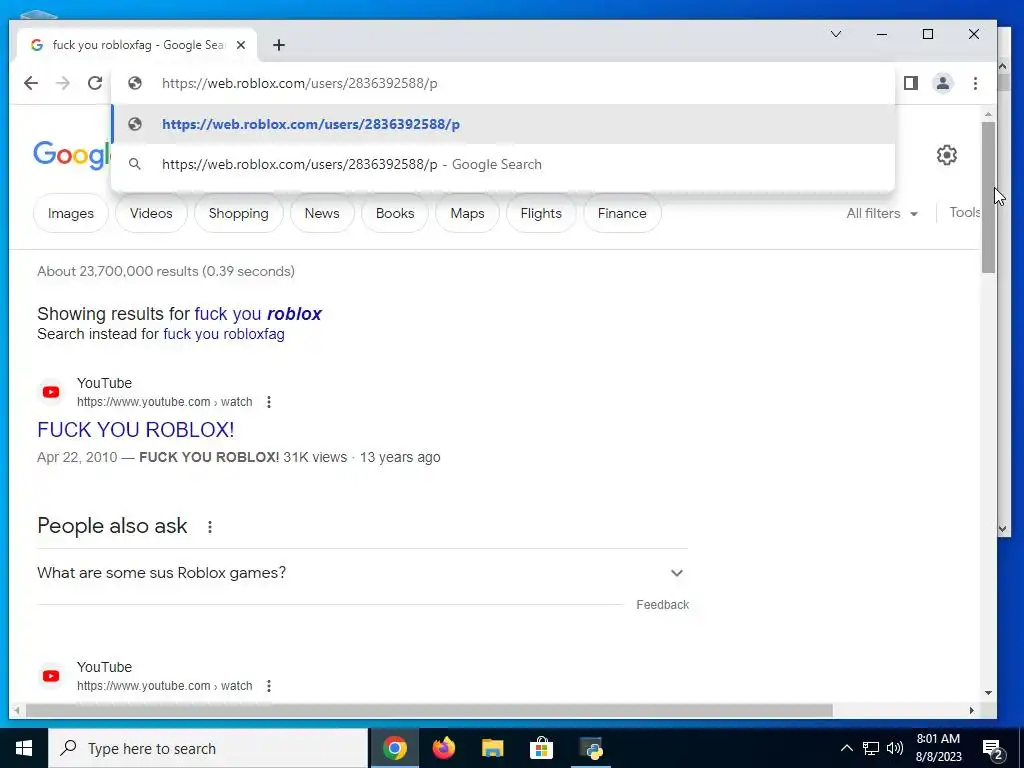
Task: Open Chrome's three-dot menu
Action: point(975,83)
